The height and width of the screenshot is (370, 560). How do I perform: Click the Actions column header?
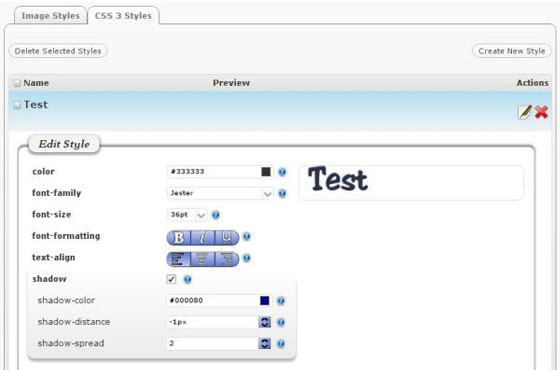[x=532, y=83]
